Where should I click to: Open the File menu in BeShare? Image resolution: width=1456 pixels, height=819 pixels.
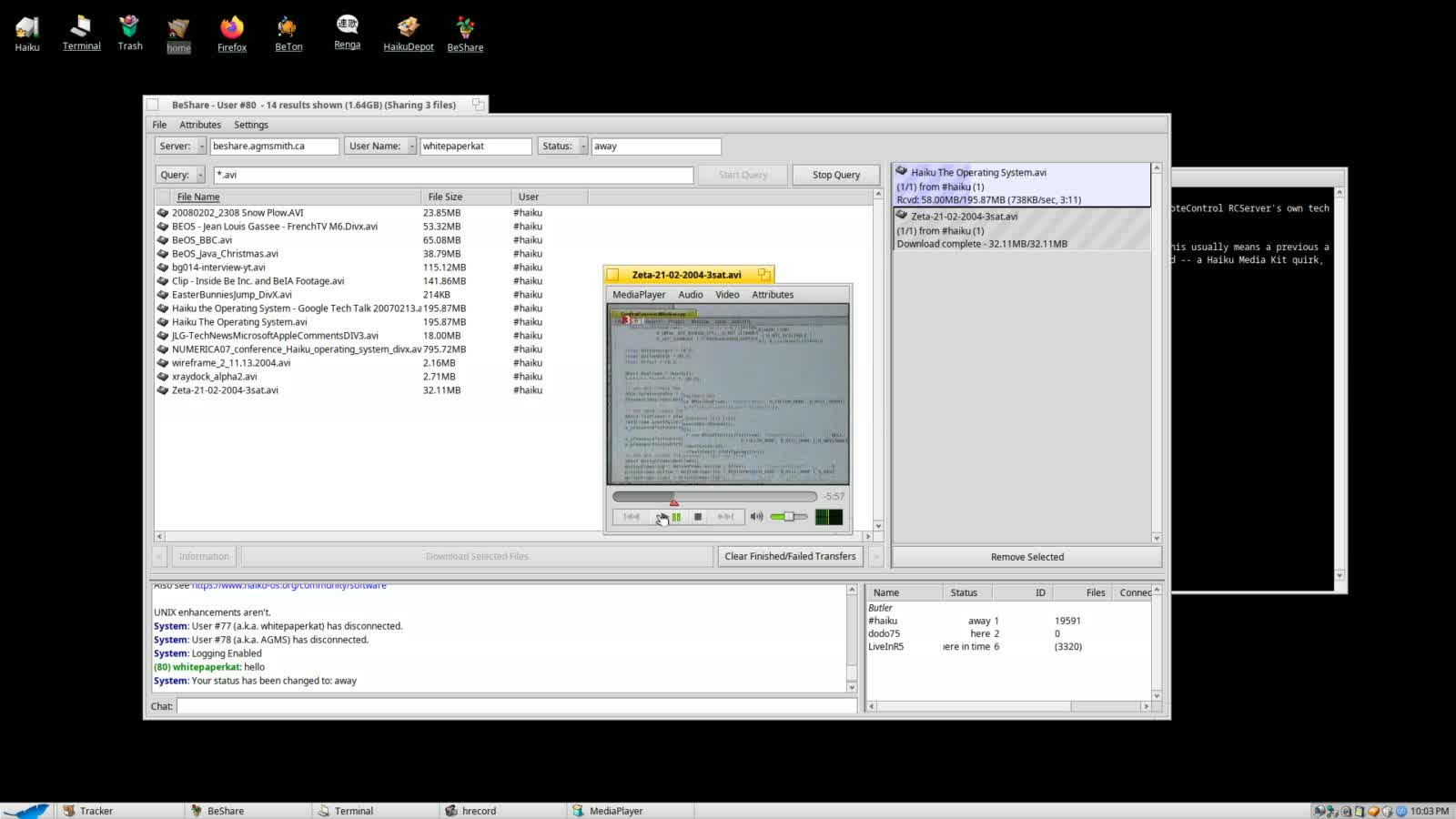pyautogui.click(x=159, y=125)
